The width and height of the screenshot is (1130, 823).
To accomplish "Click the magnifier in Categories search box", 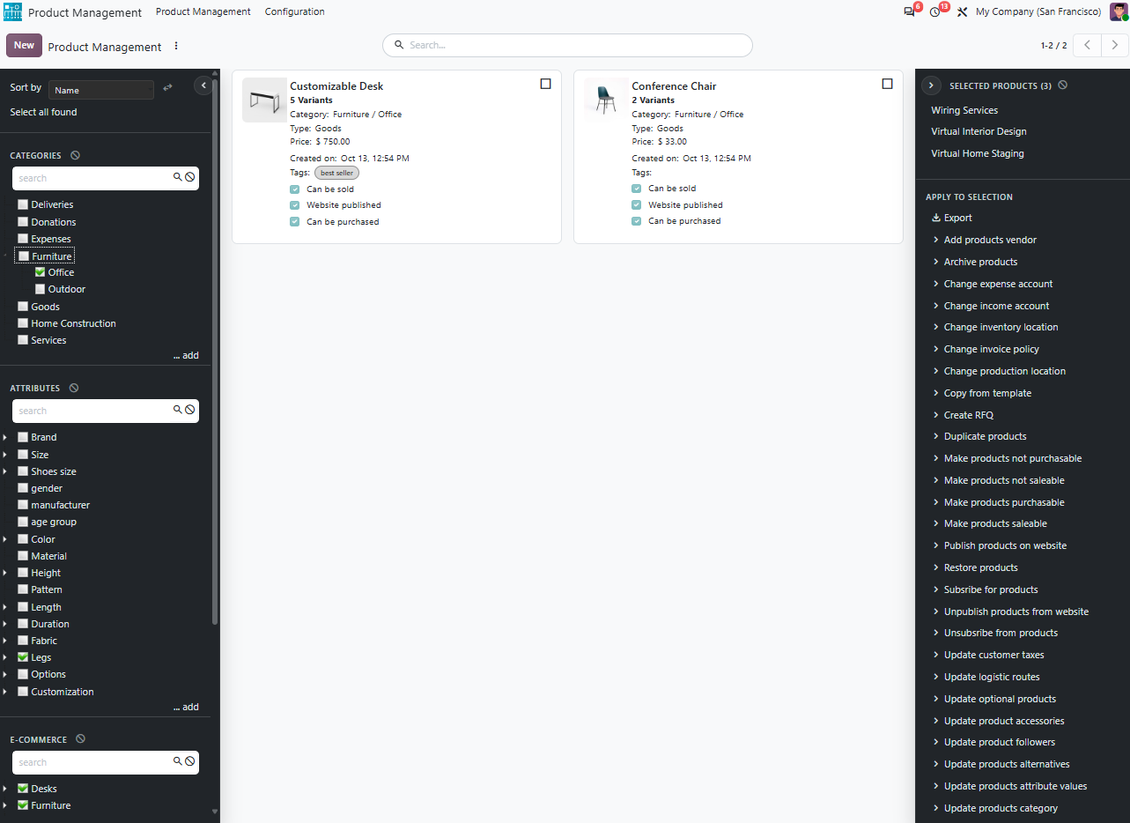I will click(x=177, y=177).
